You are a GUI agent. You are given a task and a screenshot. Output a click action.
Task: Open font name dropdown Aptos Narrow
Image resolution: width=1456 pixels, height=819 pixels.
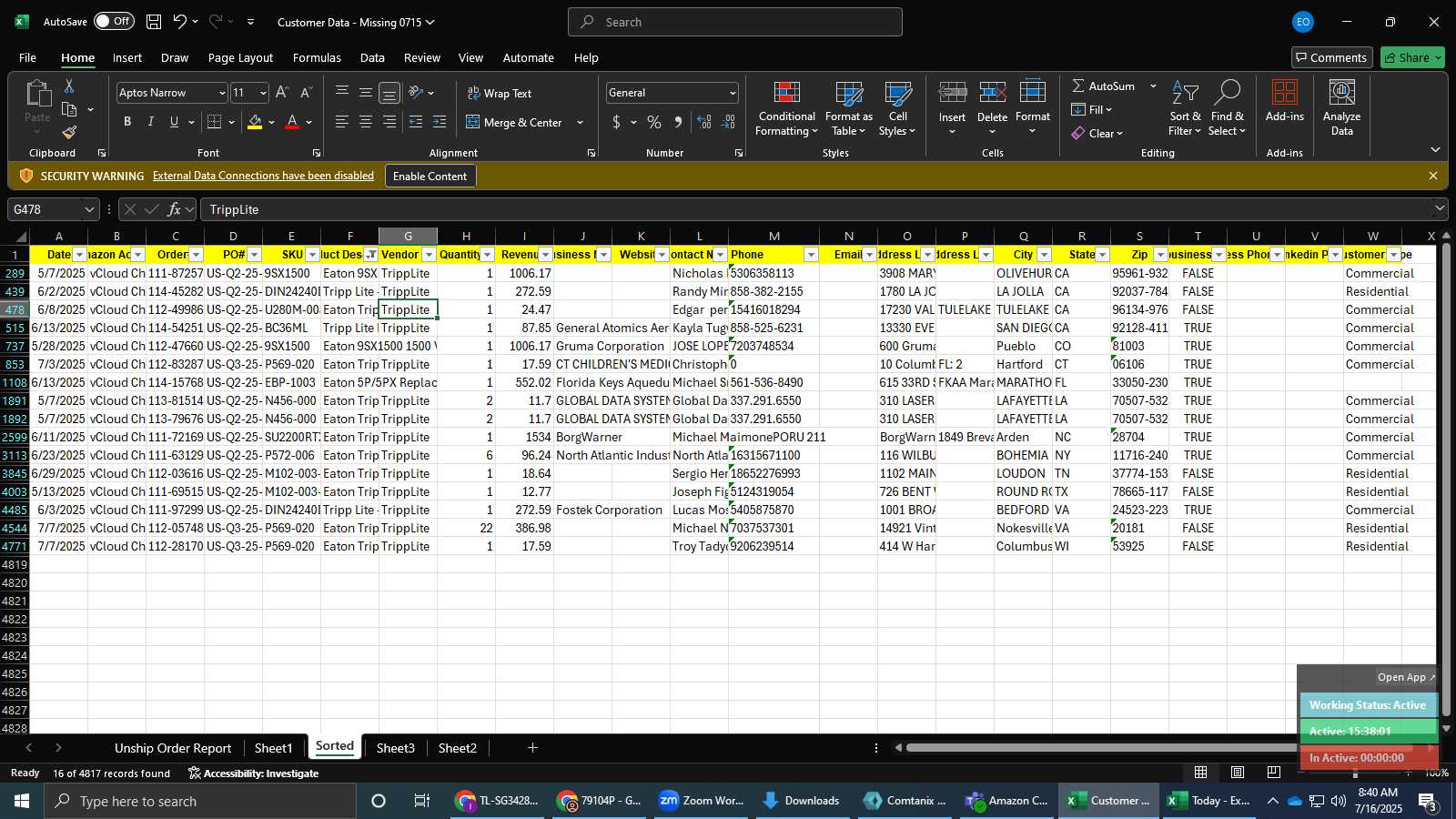point(221,93)
